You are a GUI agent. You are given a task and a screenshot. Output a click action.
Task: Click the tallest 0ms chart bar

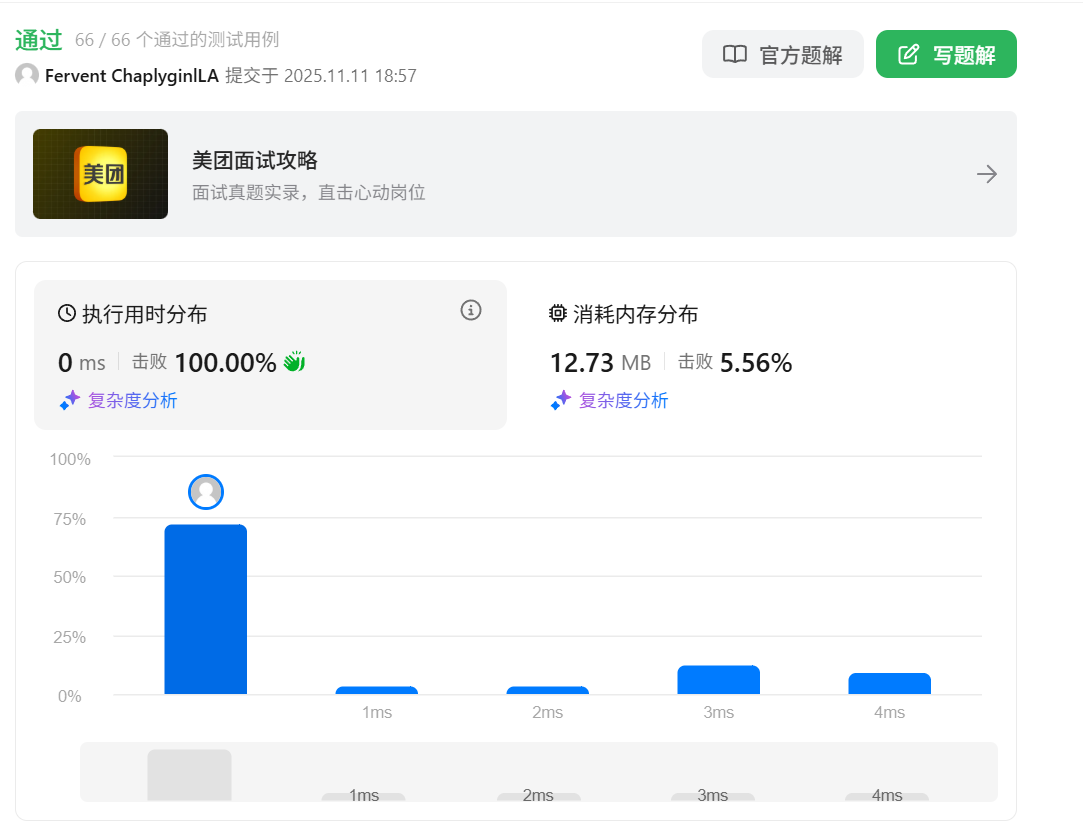[x=206, y=609]
